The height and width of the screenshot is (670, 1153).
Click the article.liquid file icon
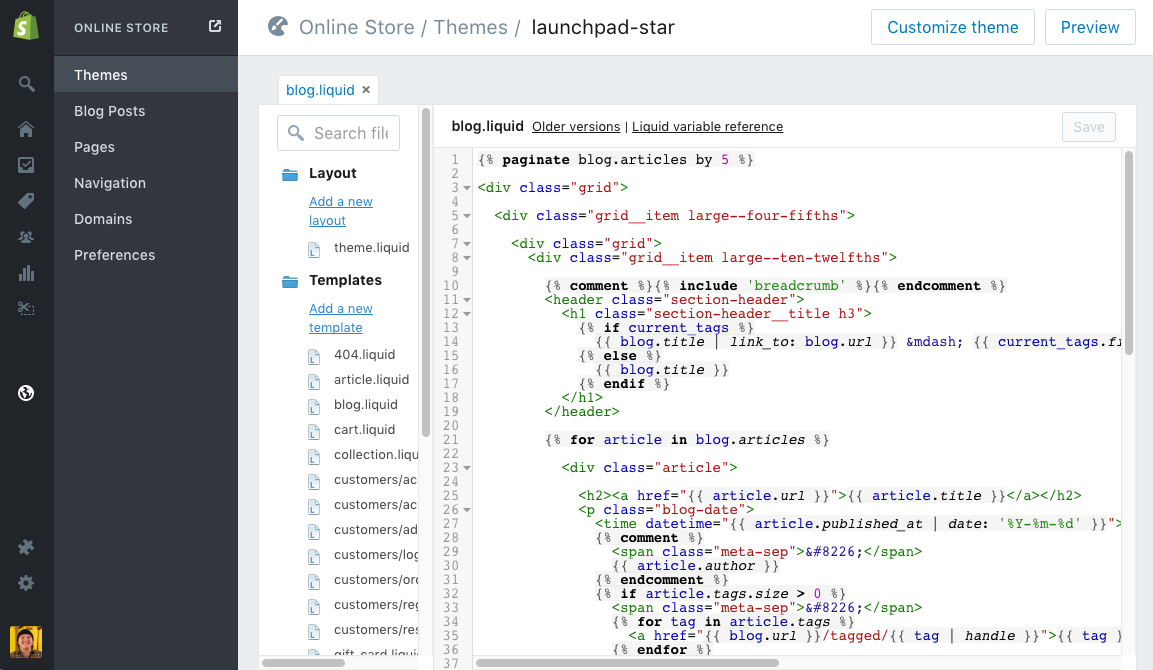(314, 382)
